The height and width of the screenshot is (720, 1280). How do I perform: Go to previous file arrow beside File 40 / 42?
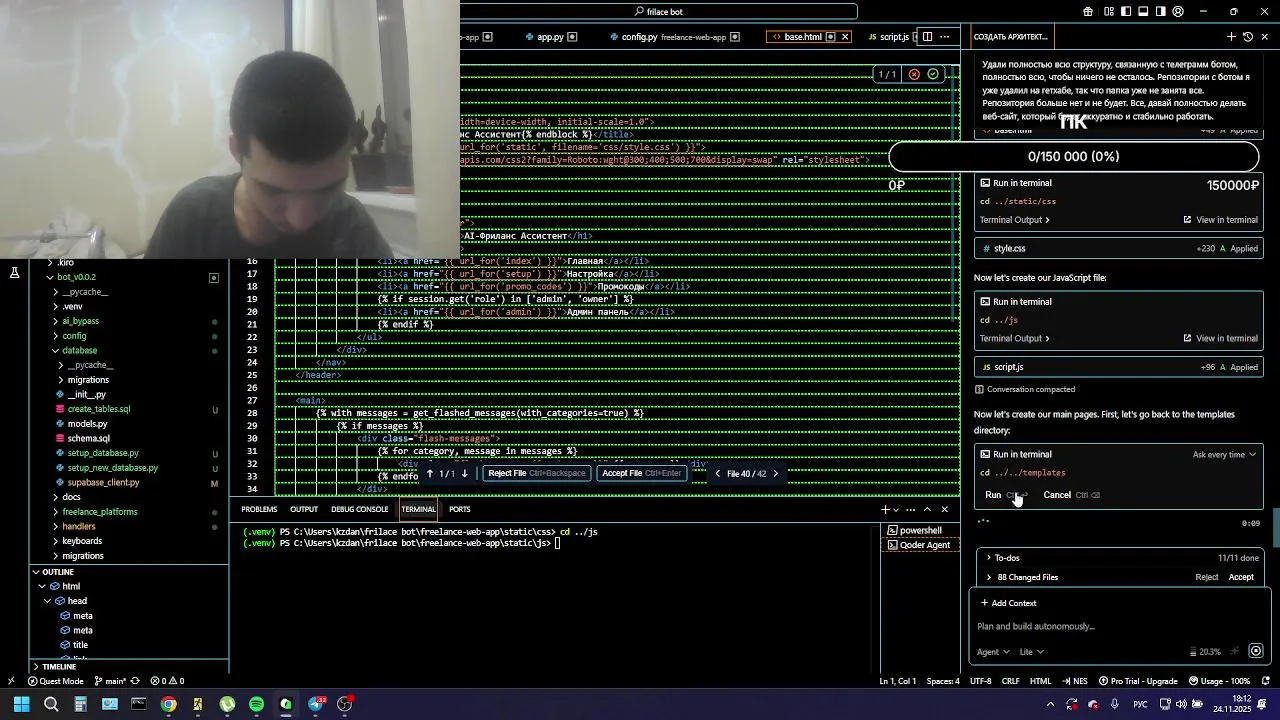coord(717,474)
